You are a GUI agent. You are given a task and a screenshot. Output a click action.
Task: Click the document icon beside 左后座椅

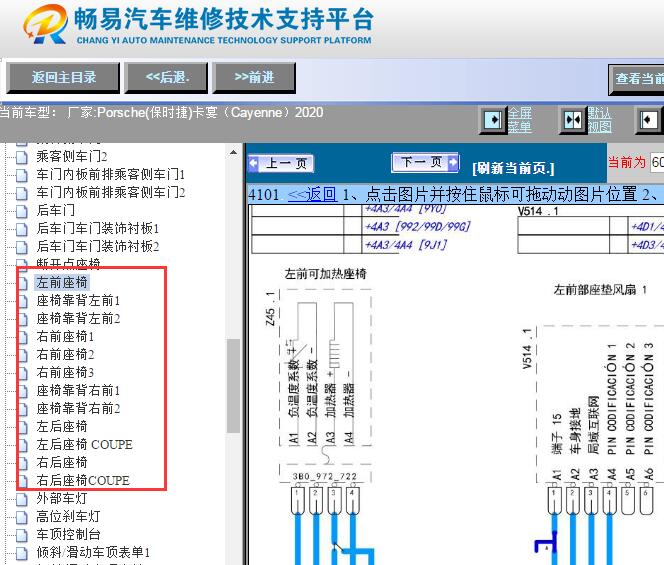[22, 427]
